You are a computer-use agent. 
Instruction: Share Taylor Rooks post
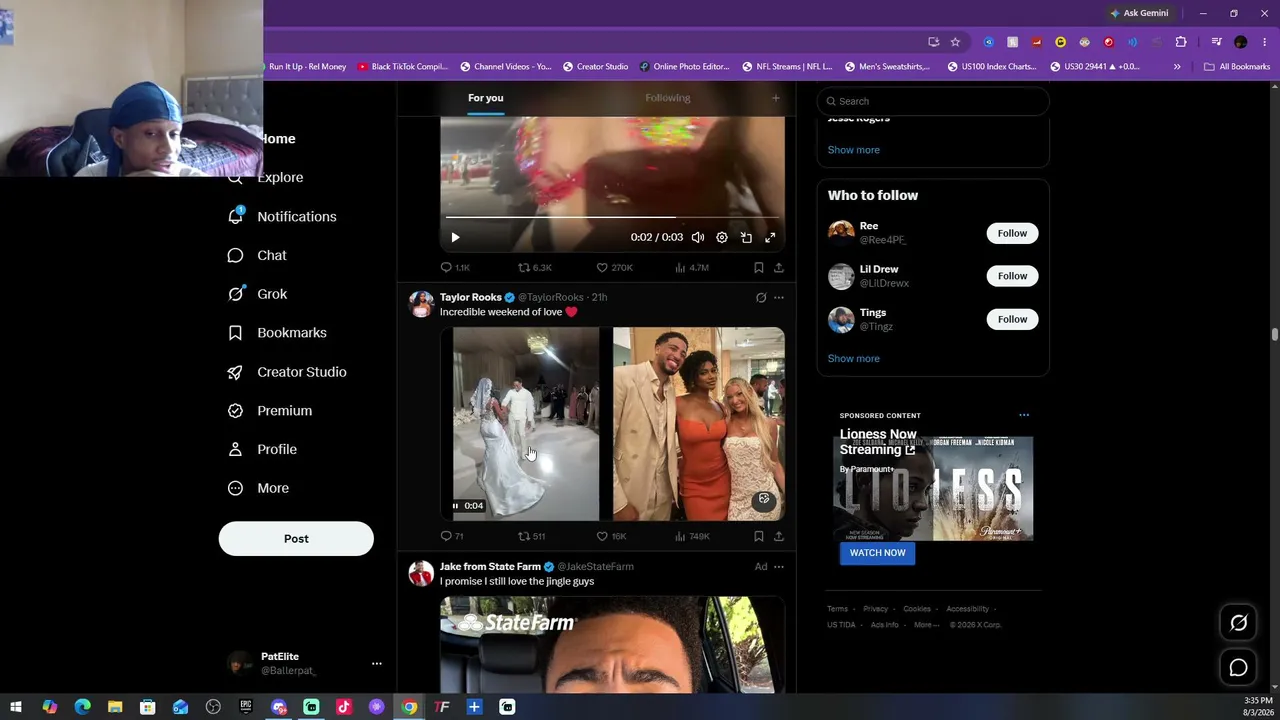779,537
